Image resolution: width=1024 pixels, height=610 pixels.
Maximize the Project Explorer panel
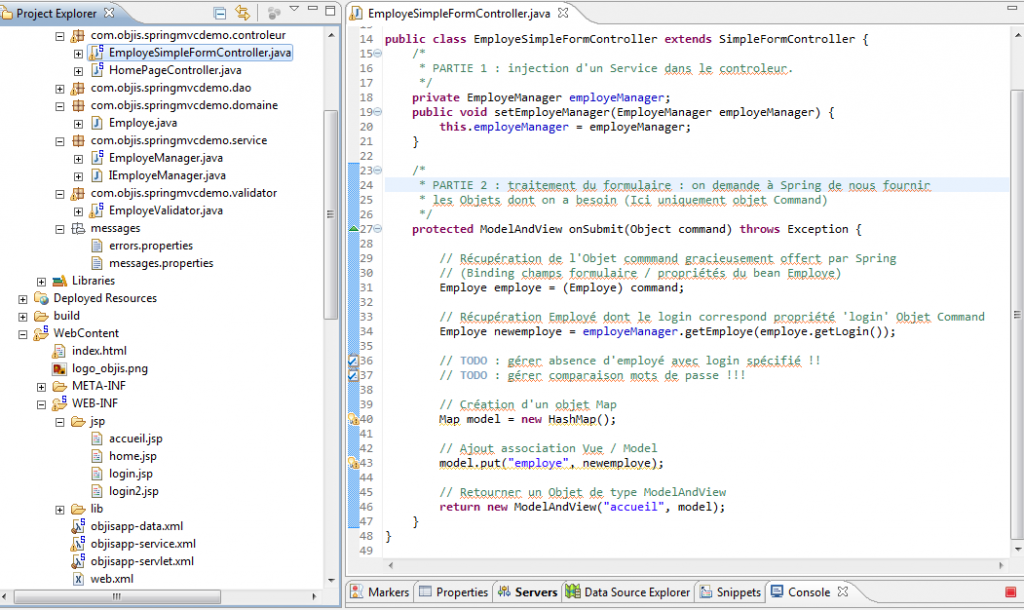[330, 10]
